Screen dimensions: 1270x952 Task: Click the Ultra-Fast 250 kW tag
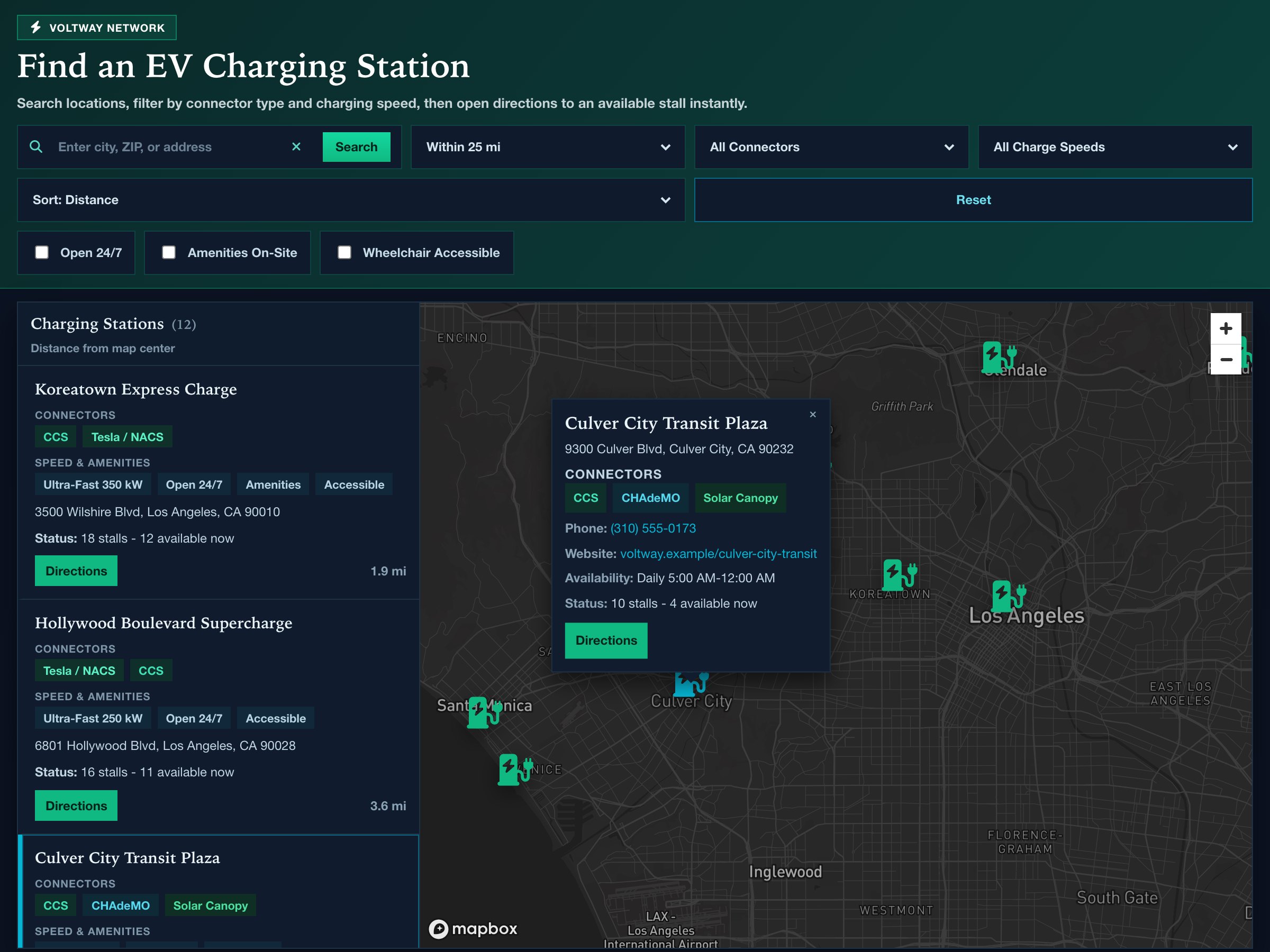93,718
